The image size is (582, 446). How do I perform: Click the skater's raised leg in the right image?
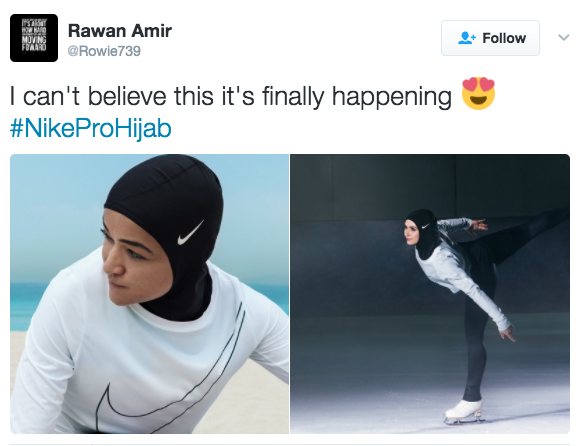(x=520, y=237)
